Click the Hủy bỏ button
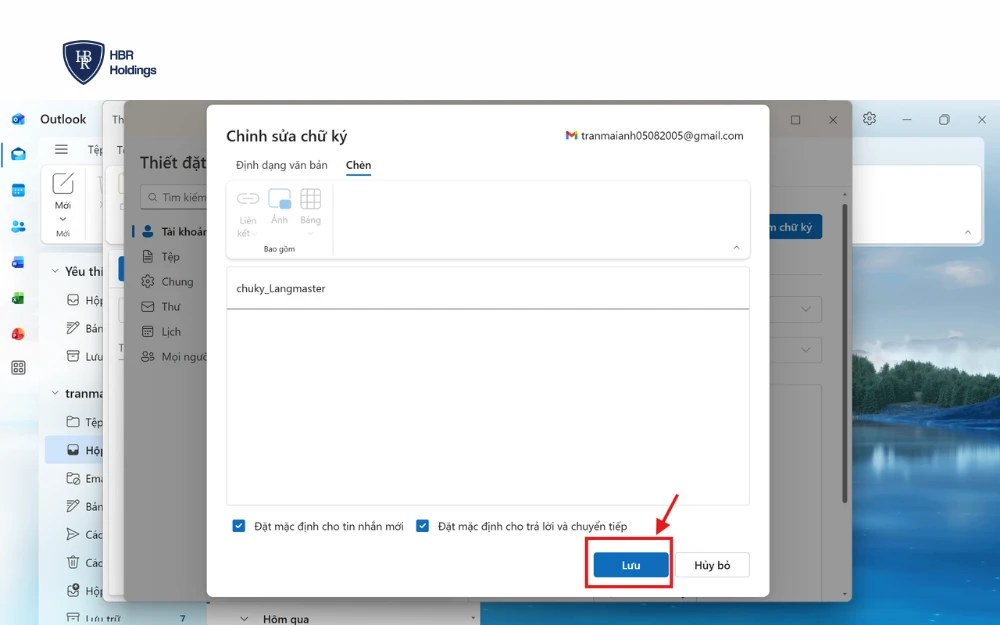The width and height of the screenshot is (1000, 625). tap(712, 565)
